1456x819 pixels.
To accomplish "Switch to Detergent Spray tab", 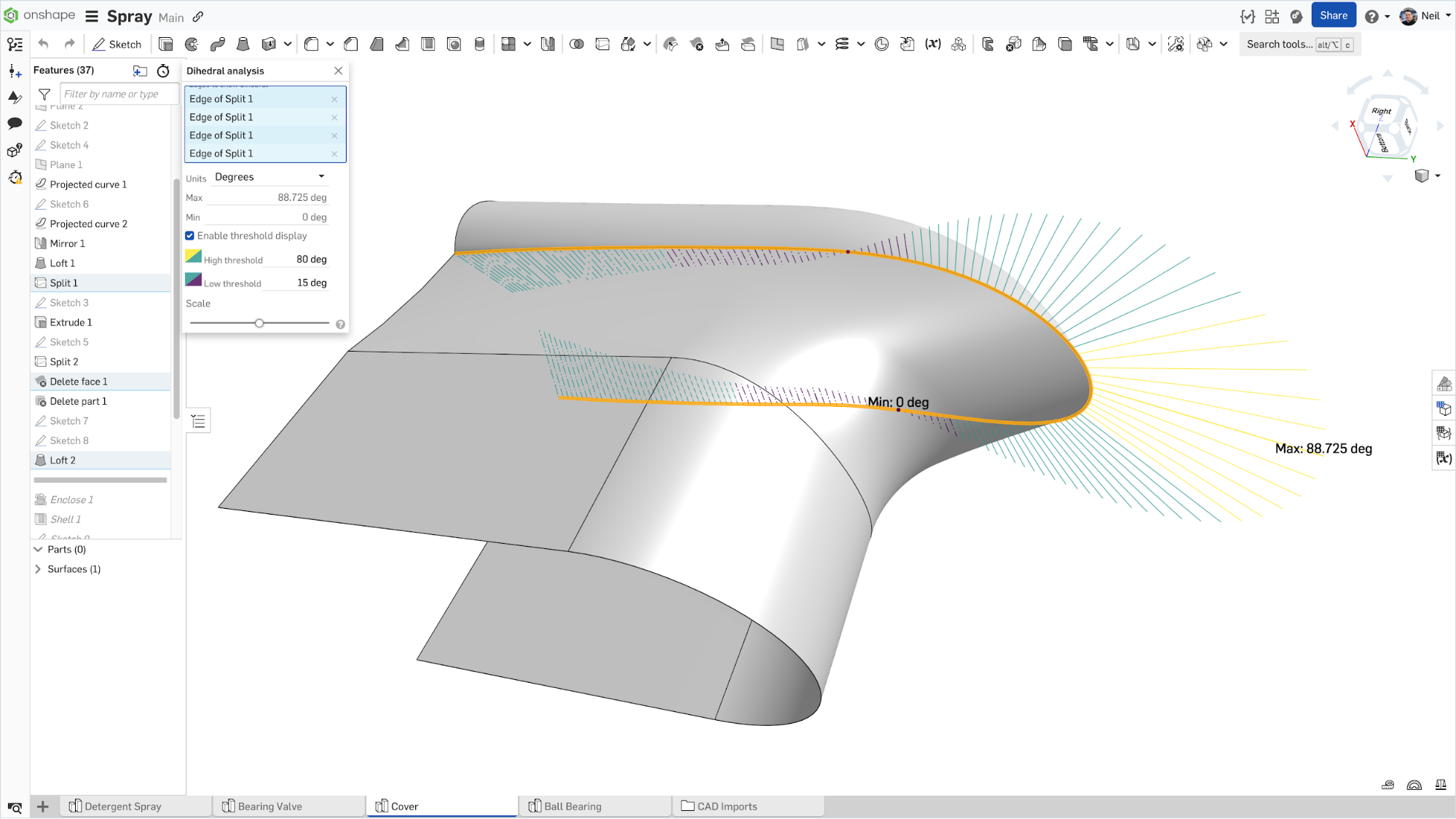I will (121, 806).
